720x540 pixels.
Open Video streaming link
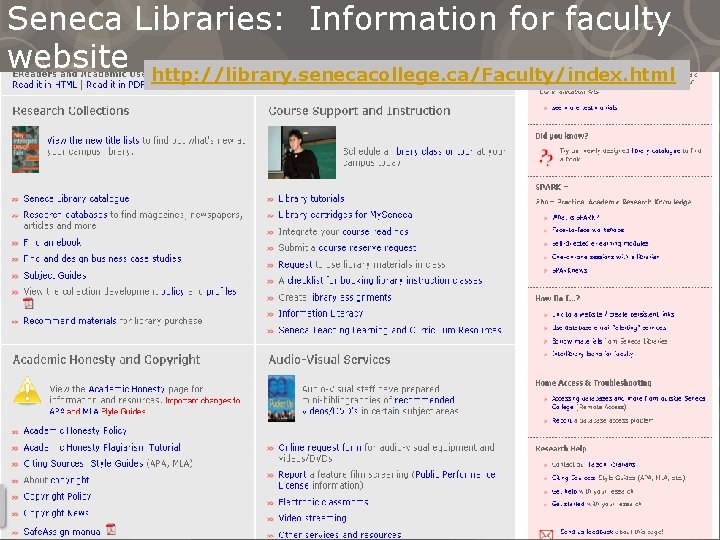(312, 518)
